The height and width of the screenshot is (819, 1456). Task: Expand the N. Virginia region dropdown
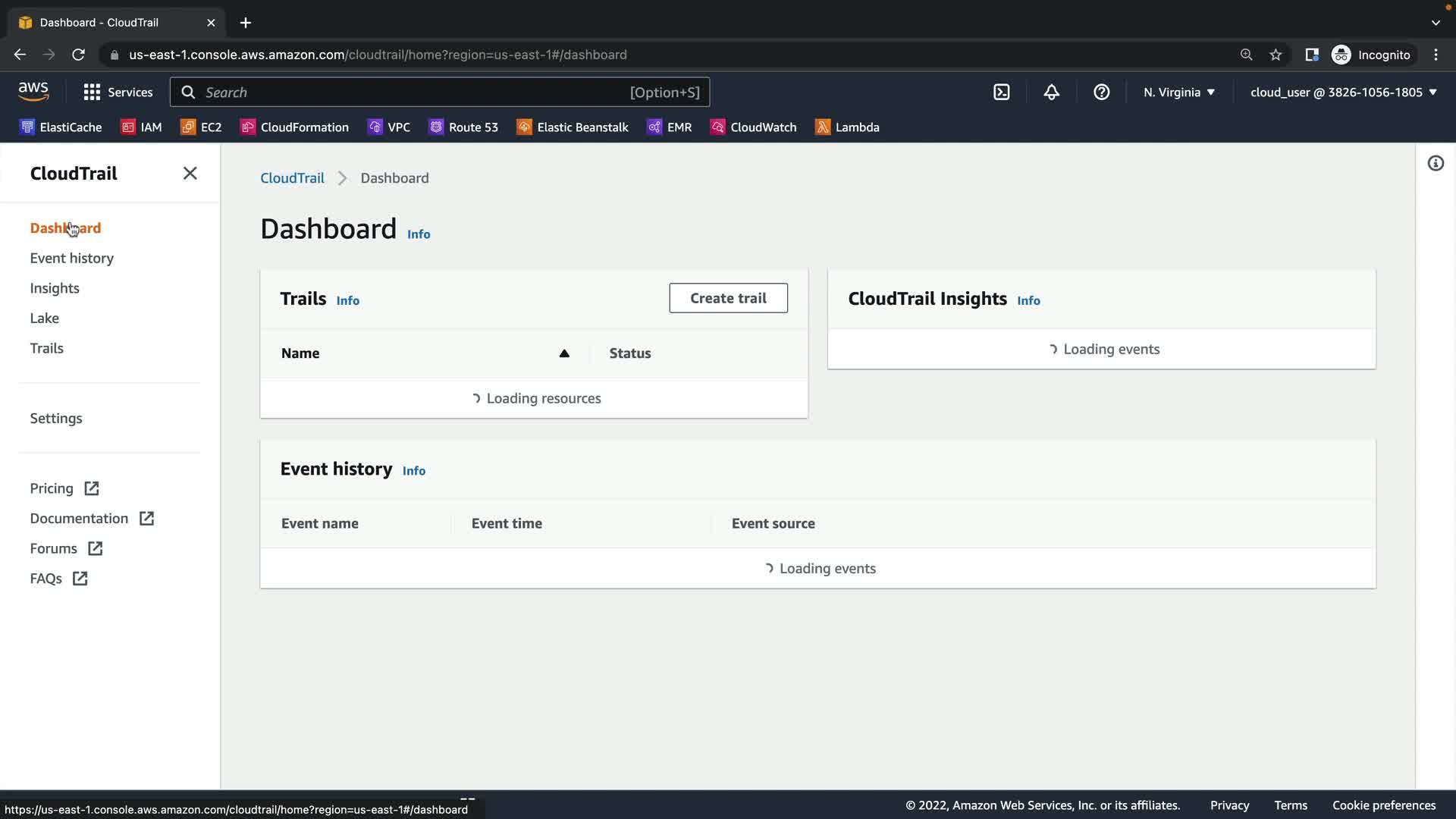click(x=1178, y=93)
